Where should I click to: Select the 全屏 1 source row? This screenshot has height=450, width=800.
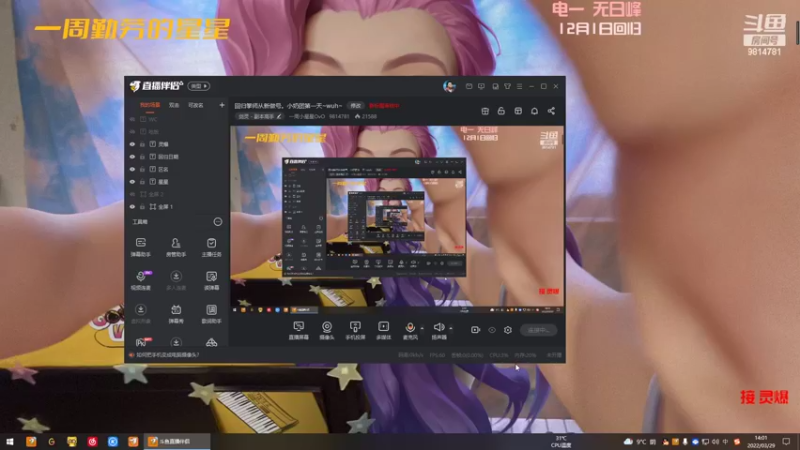177,207
